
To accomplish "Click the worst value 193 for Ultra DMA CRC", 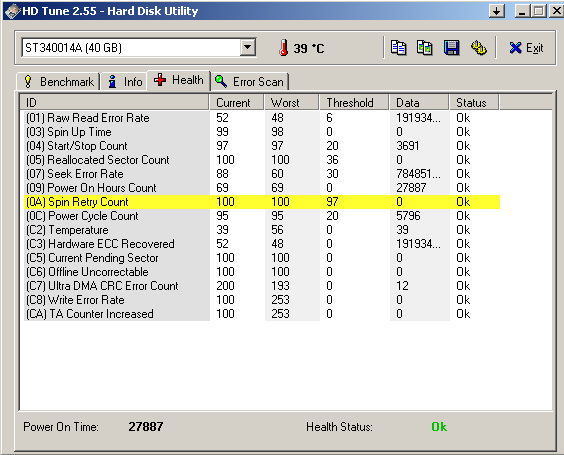I will [x=280, y=286].
